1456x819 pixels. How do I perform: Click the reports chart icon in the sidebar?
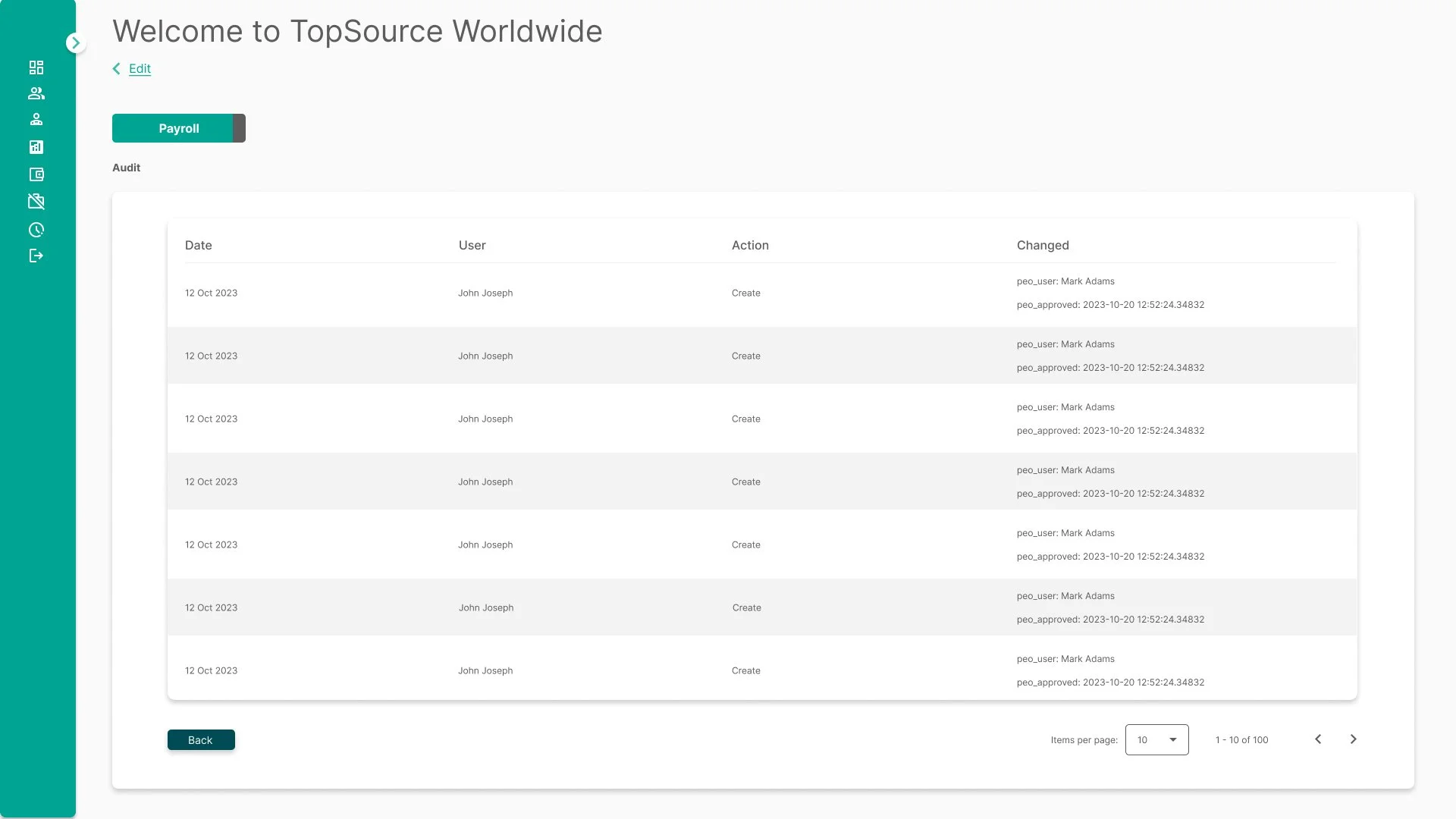(x=36, y=147)
